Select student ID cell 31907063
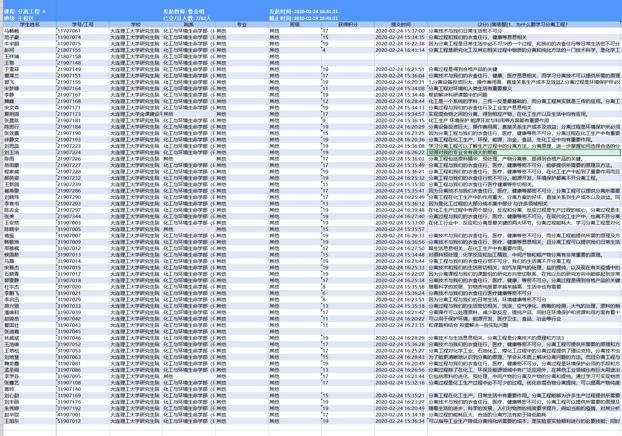Screen dimensions: 622x436 83,357
